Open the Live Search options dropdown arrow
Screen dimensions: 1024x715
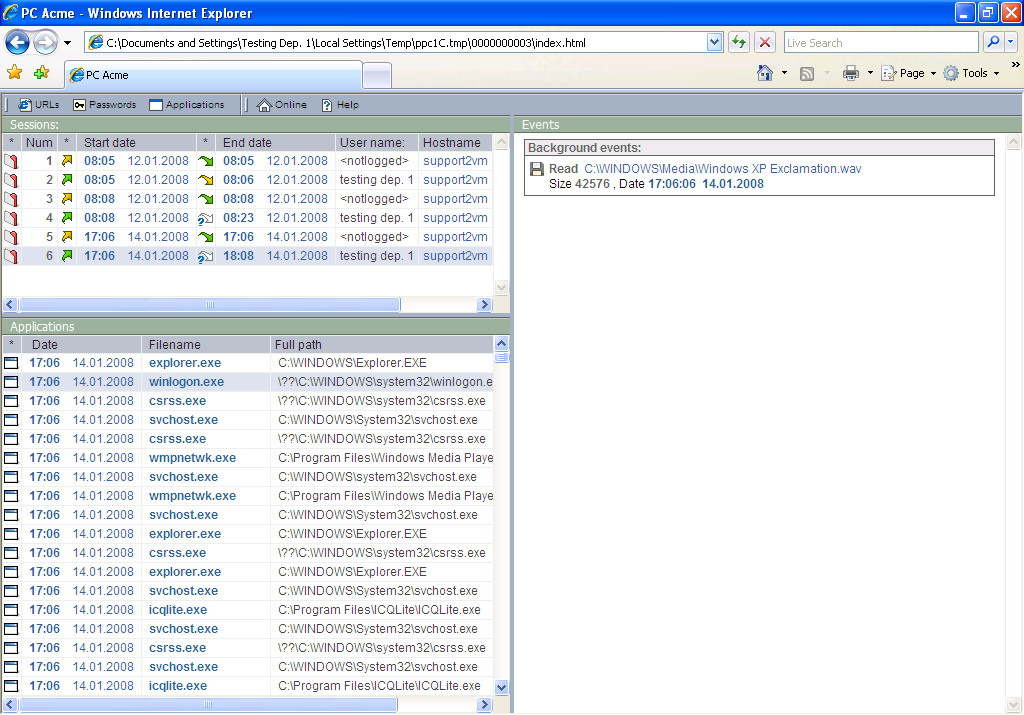(1011, 42)
